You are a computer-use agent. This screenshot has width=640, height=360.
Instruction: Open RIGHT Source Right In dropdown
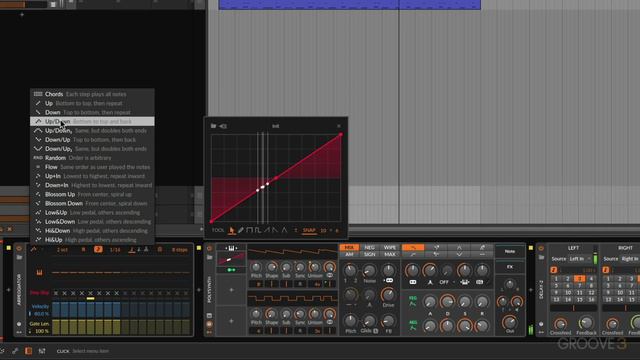click(x=629, y=259)
